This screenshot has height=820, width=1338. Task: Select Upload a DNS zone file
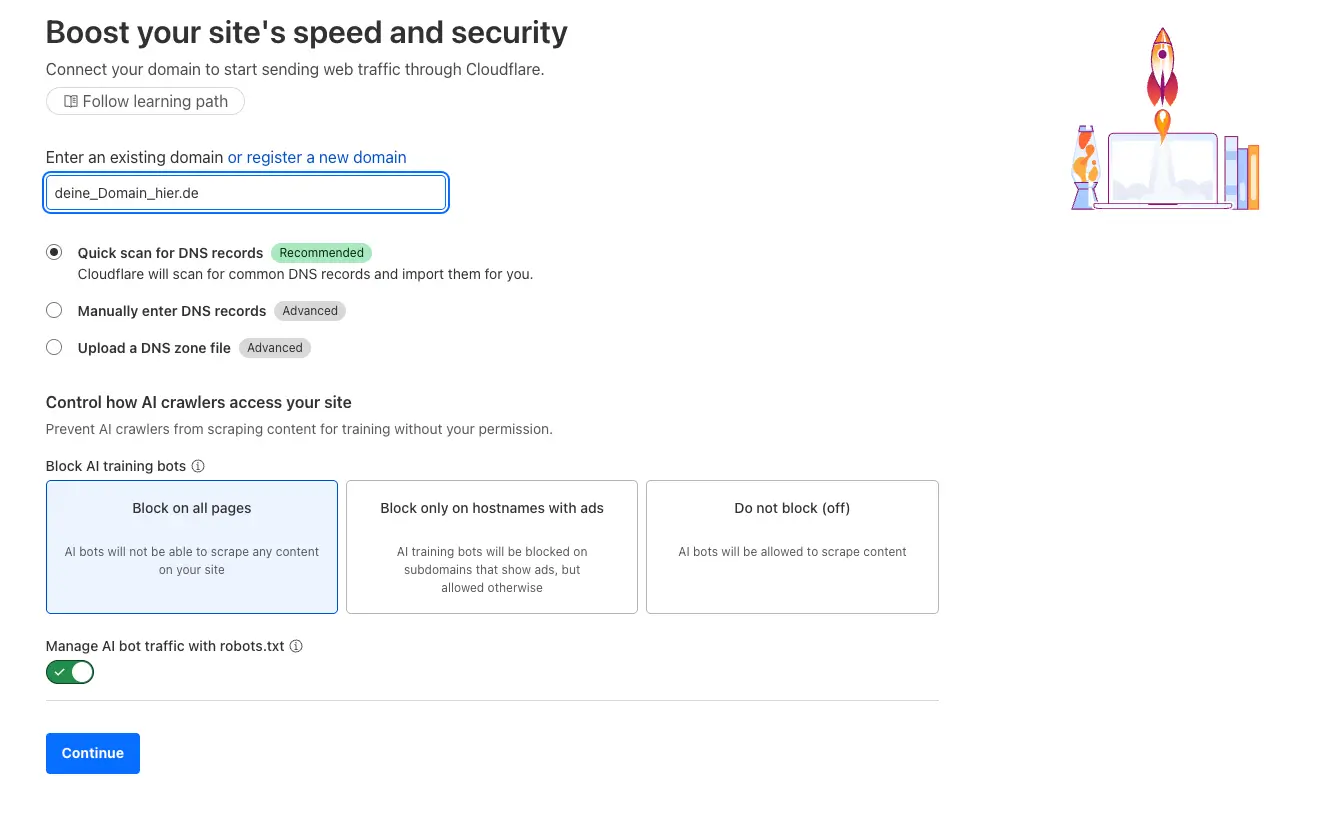coord(54,347)
